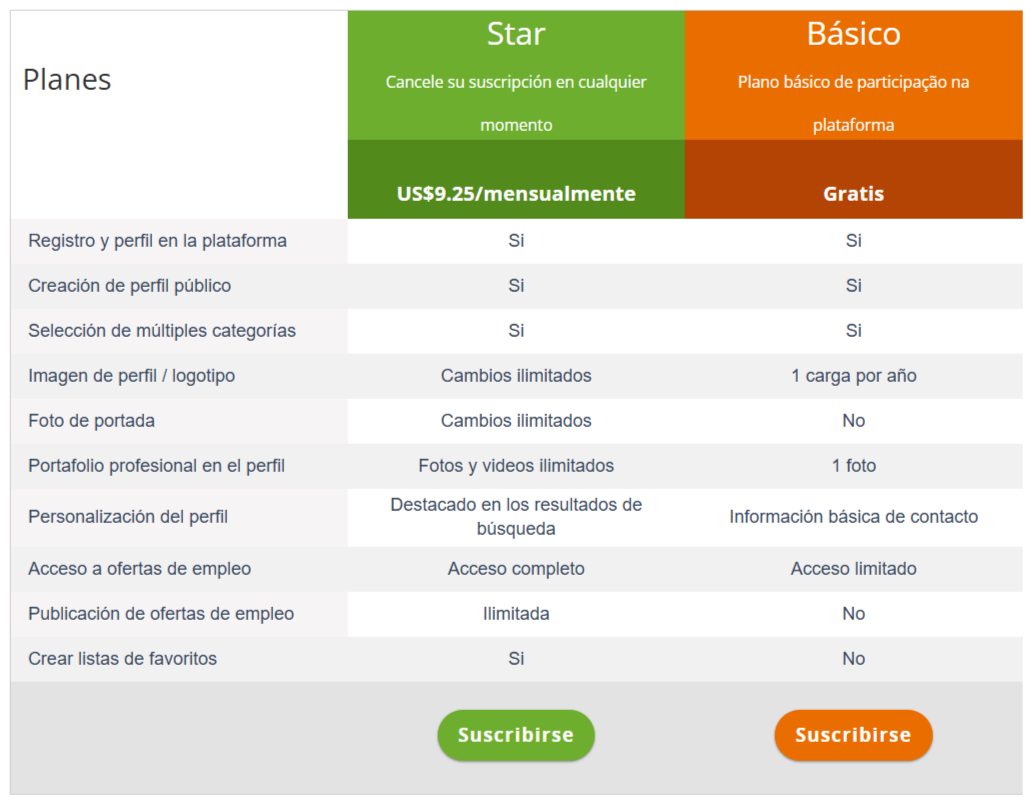Screen dimensions: 1032x803
Task: Click 'Publicación de ofertas de empleo' label
Action: click(161, 613)
